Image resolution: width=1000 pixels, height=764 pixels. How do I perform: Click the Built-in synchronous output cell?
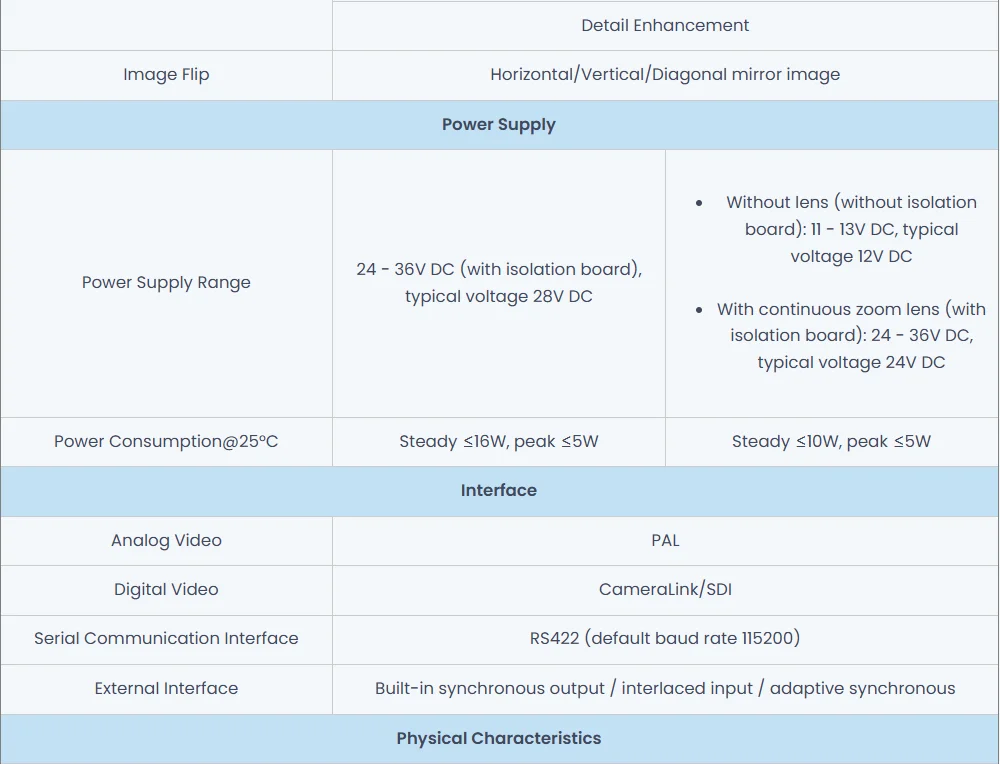tap(665, 689)
